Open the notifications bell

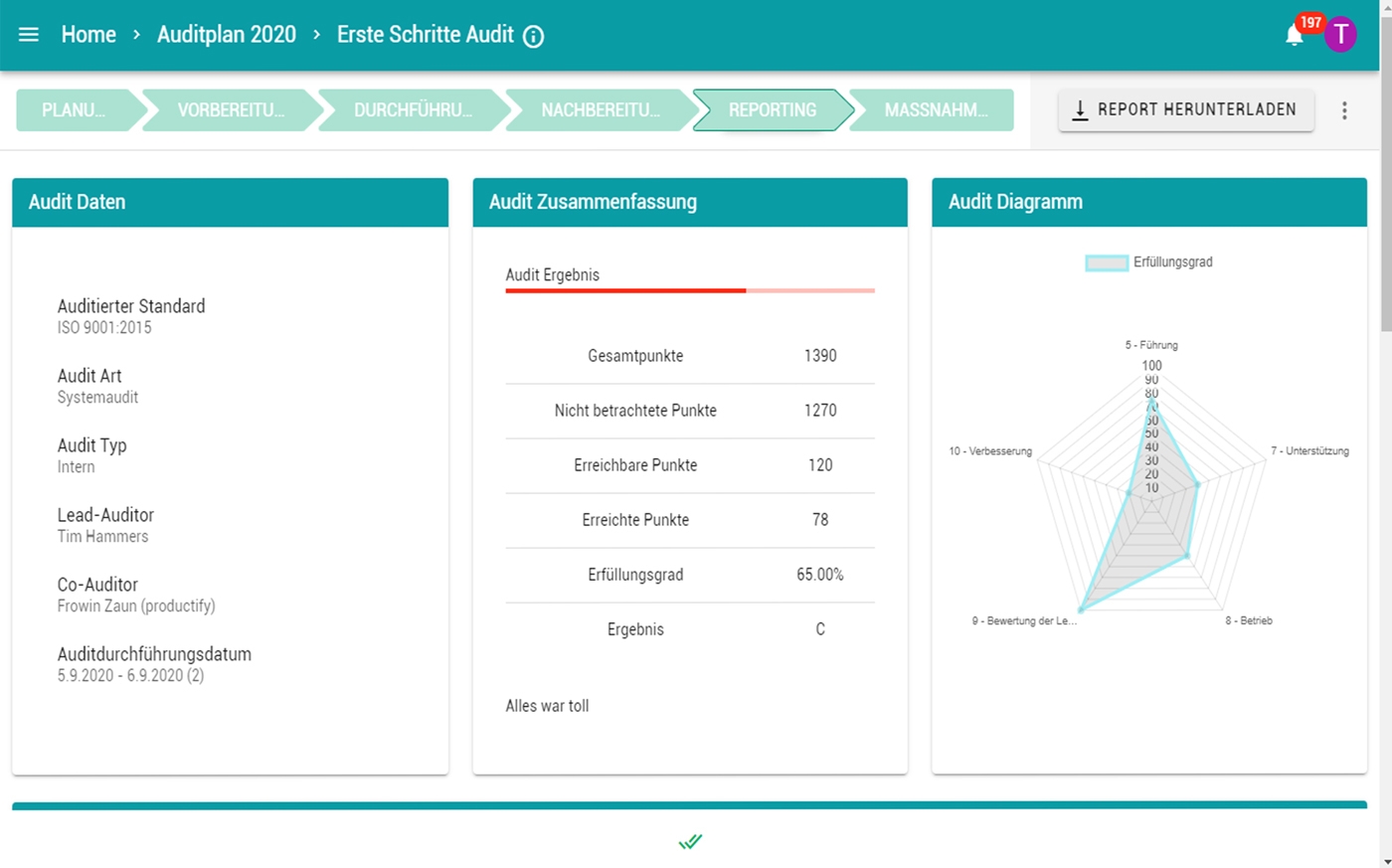[1294, 36]
